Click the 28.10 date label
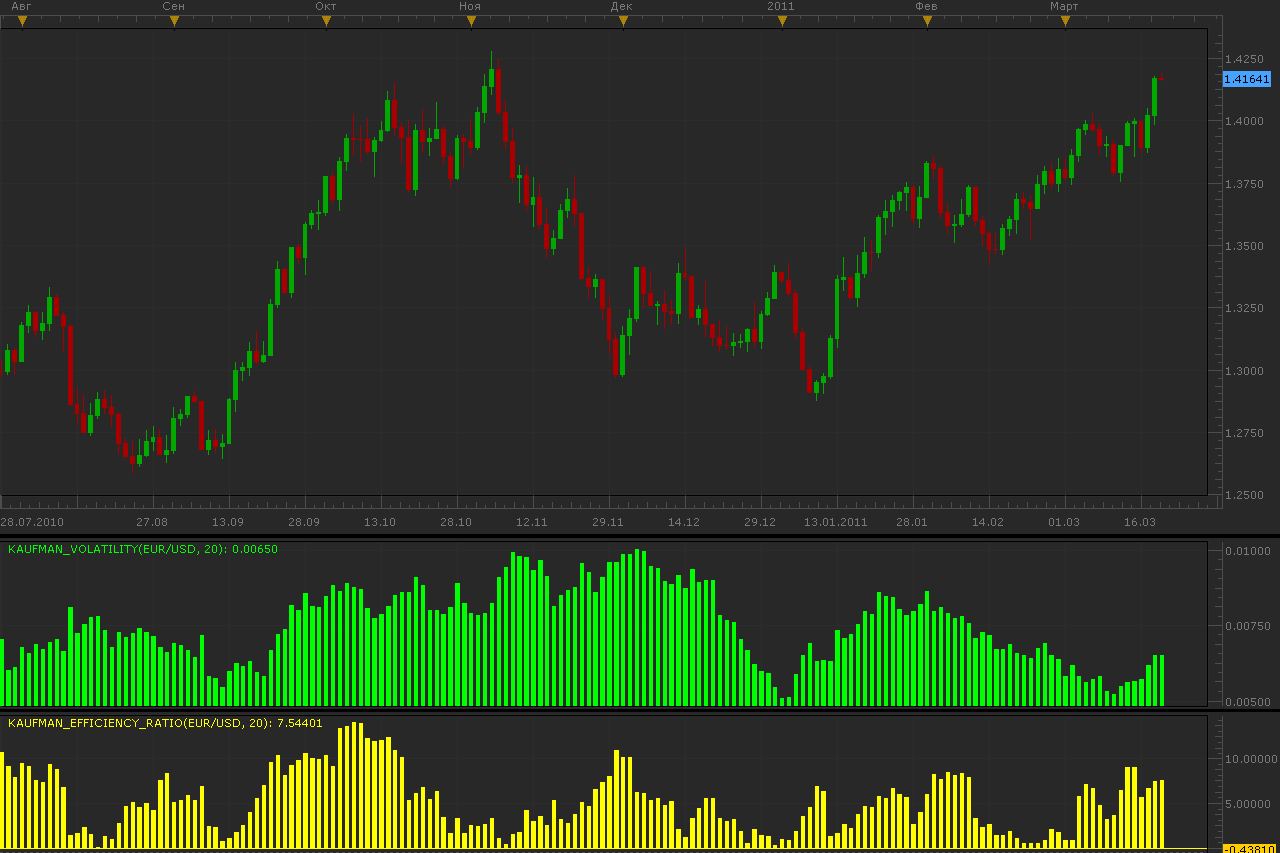 (x=456, y=522)
